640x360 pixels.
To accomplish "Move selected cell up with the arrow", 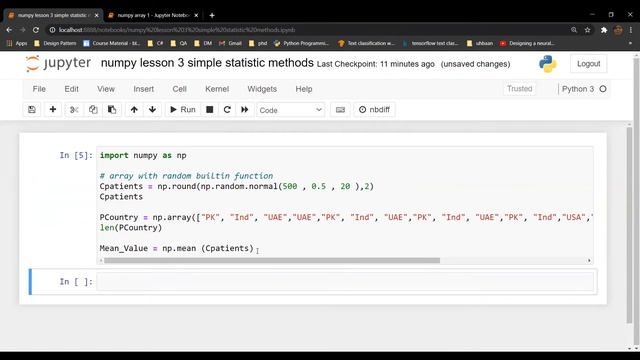I will (134, 110).
